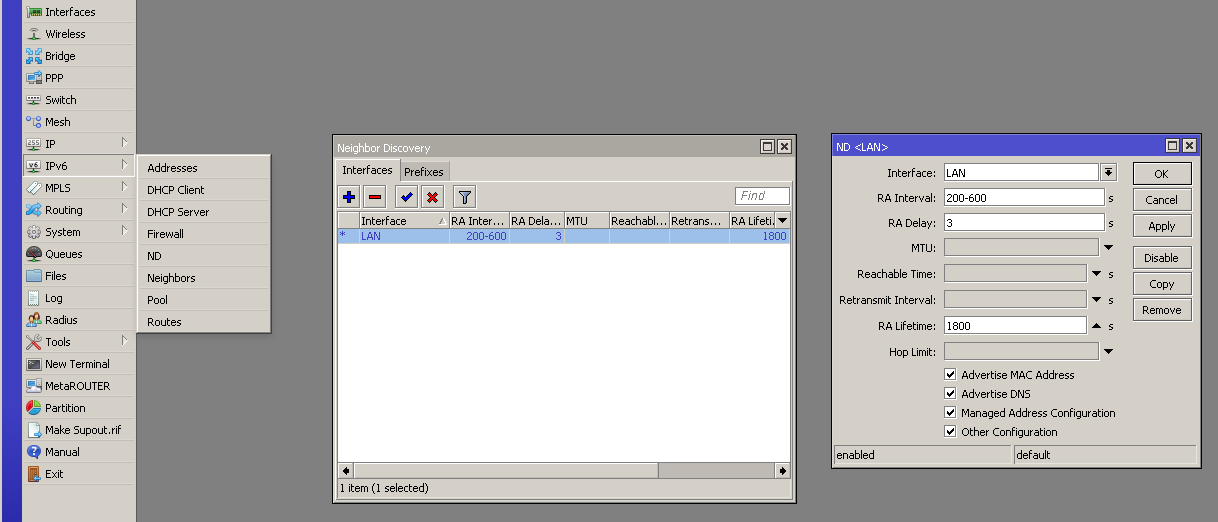Screen dimensions: 1218x522
Task: Open the Interfaces sidebar item
Action: click(x=78, y=12)
